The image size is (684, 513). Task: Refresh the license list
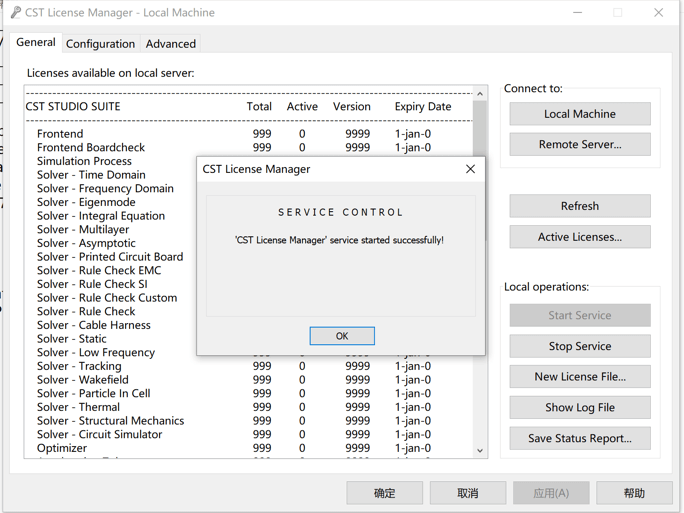[x=580, y=206]
